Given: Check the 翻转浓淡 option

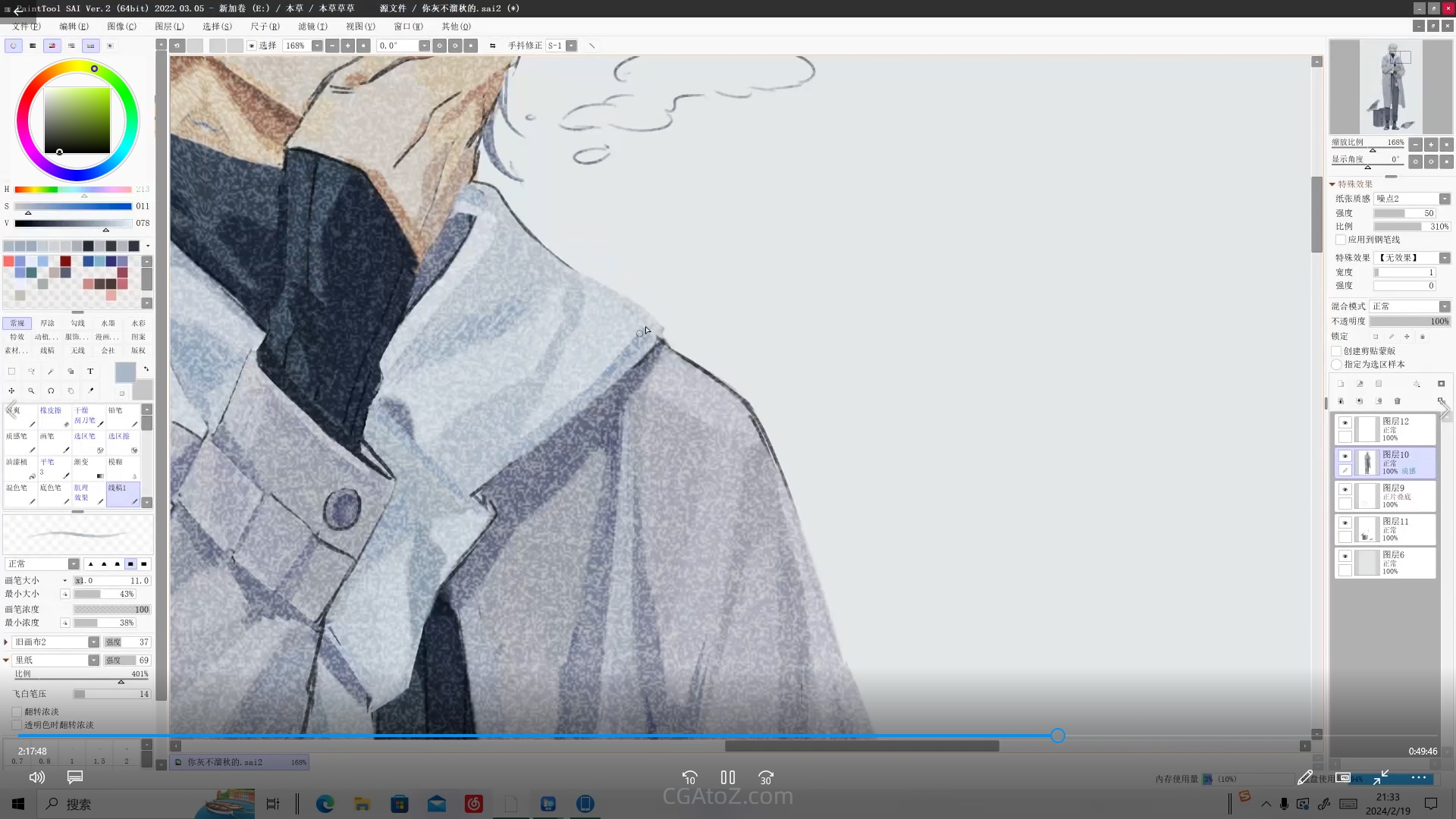Looking at the screenshot, I should point(17,712).
